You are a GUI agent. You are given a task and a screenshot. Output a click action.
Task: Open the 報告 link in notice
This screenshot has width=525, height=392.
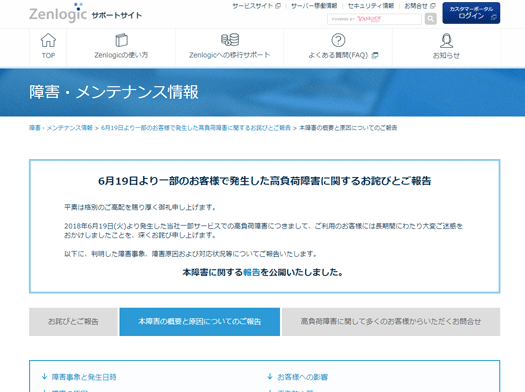[251, 272]
